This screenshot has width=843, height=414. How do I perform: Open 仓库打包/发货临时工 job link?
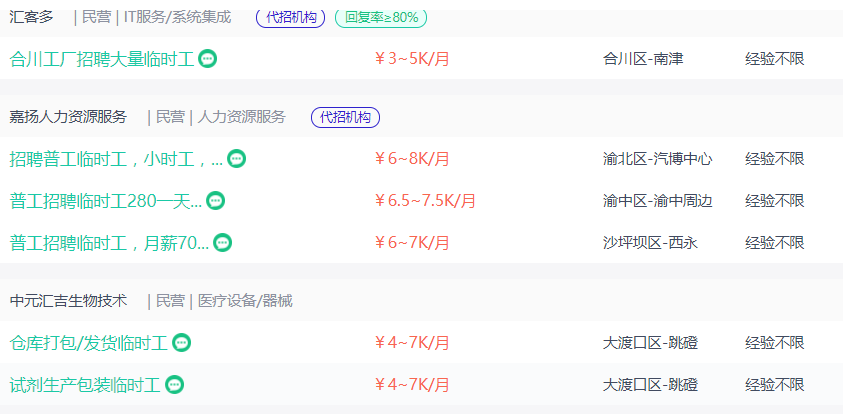pyautogui.click(x=89, y=343)
